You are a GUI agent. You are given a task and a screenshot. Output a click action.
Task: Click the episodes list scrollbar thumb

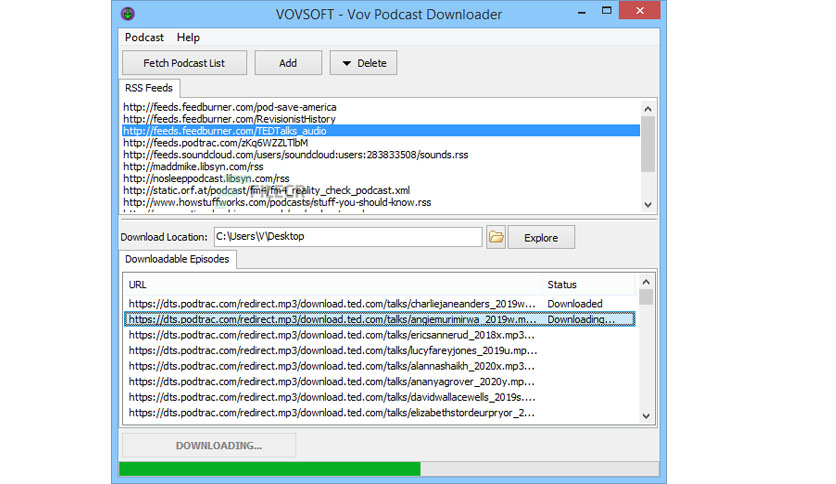tap(646, 297)
